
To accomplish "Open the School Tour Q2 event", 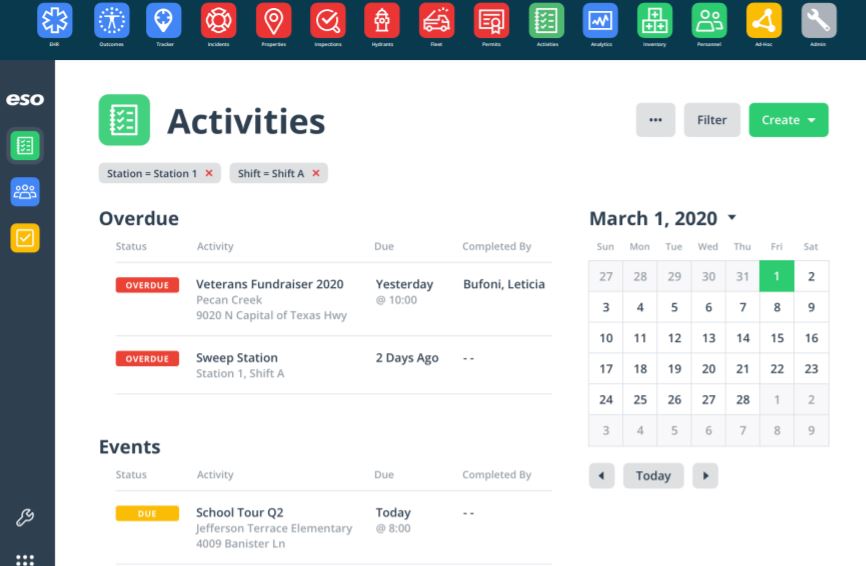I will pyautogui.click(x=240, y=512).
